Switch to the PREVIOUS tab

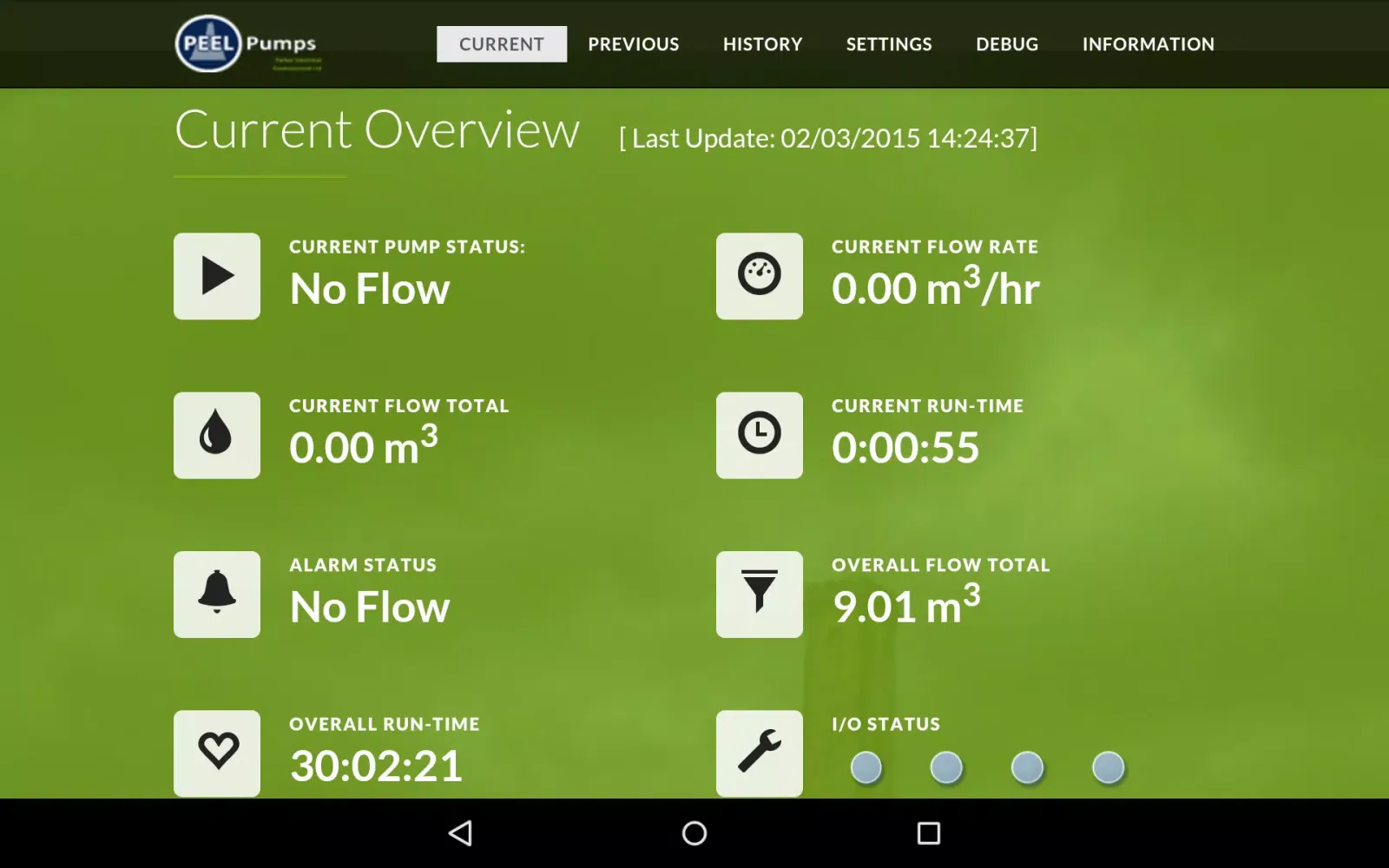click(x=634, y=44)
